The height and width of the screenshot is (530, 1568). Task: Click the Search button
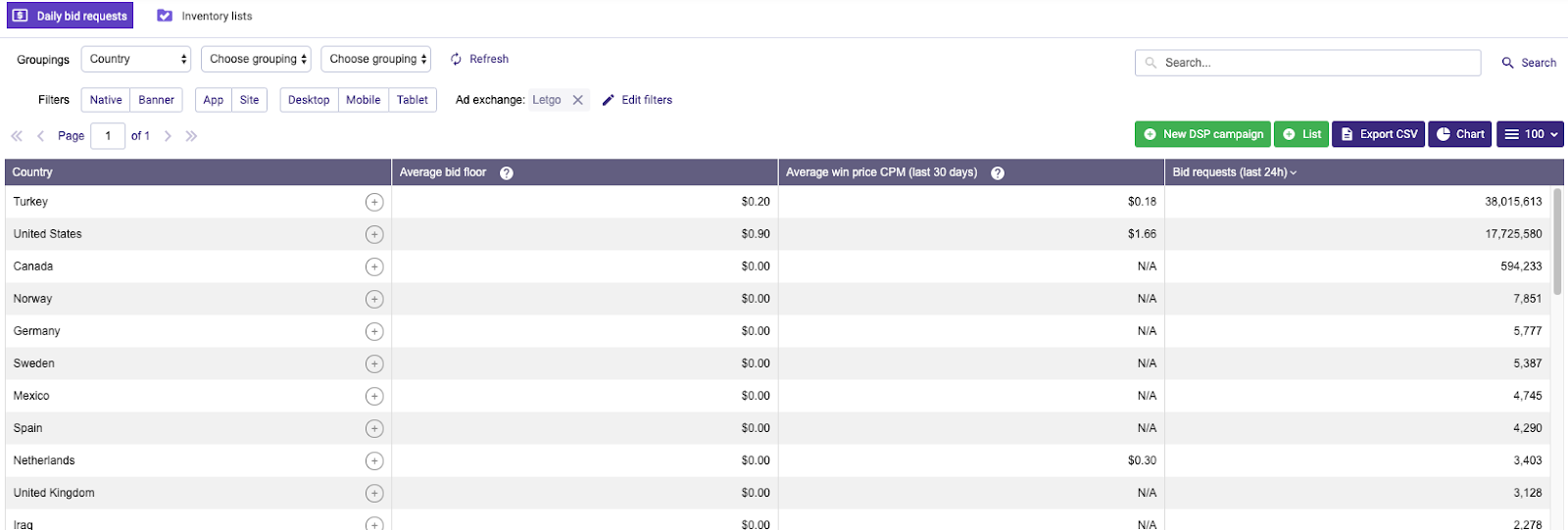pyautogui.click(x=1529, y=63)
